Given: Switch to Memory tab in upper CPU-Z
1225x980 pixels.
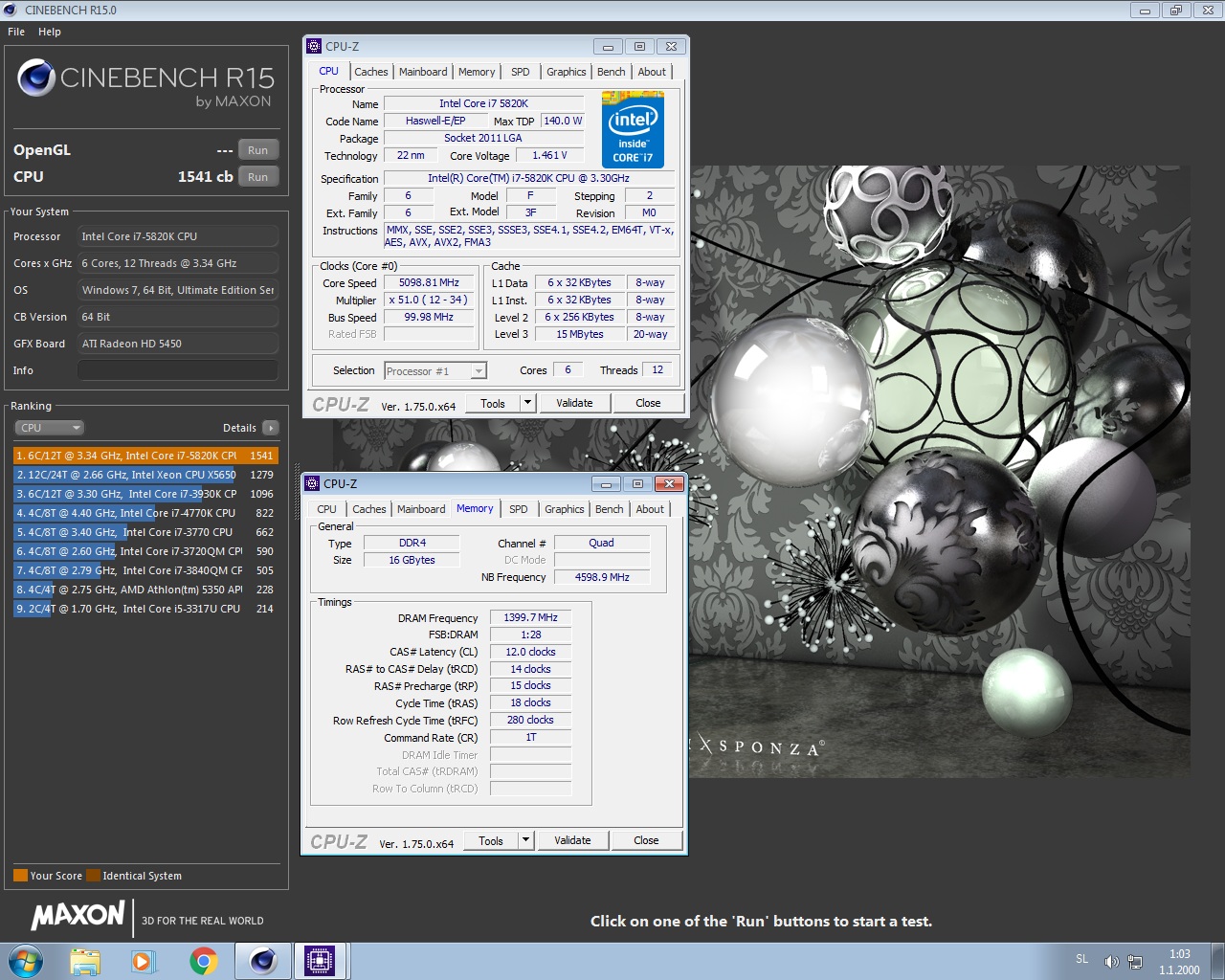Looking at the screenshot, I should pyautogui.click(x=477, y=72).
